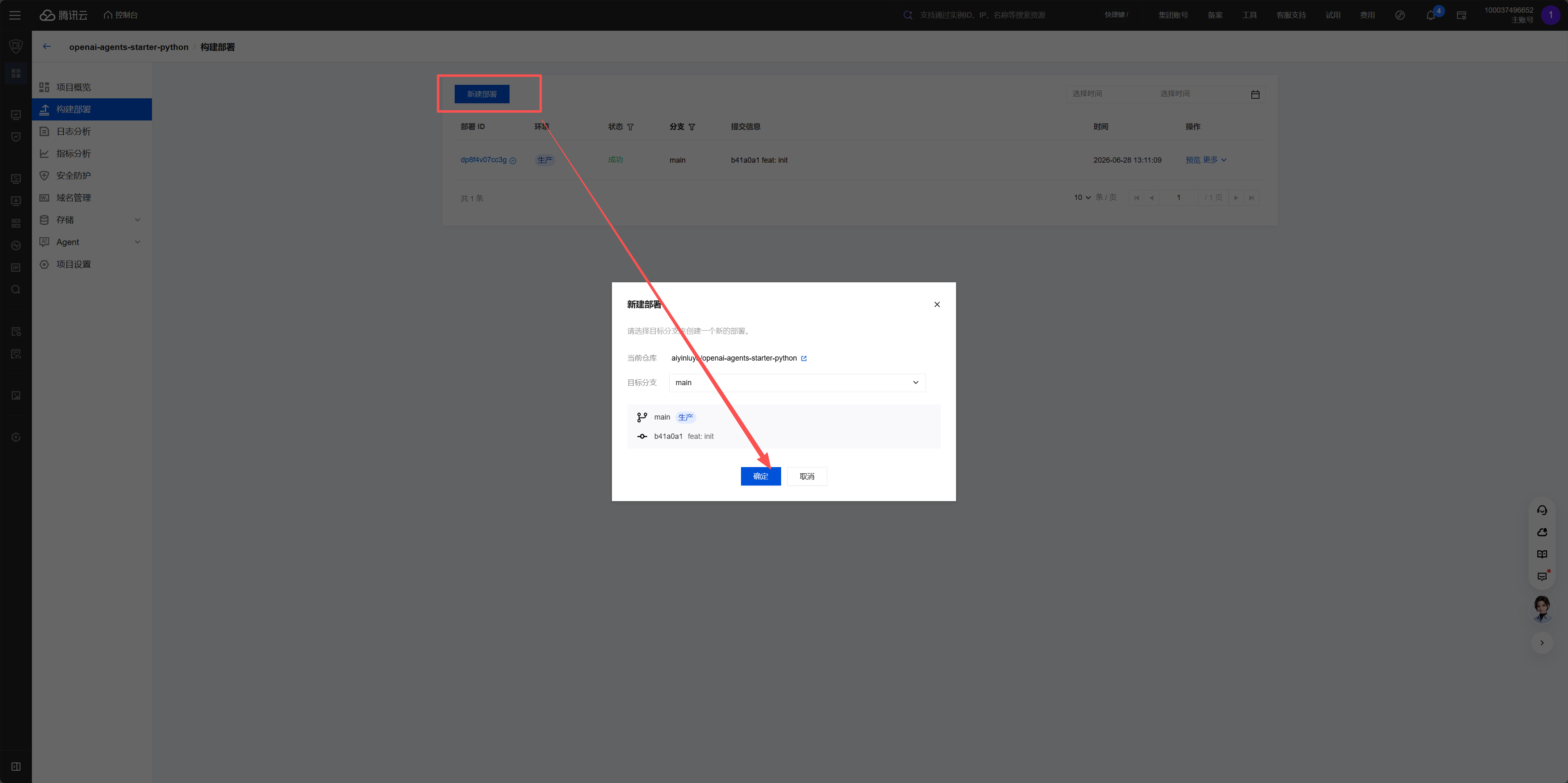Close the 新建部署 dialog with X
Image resolution: width=1568 pixels, height=783 pixels.
[x=937, y=304]
